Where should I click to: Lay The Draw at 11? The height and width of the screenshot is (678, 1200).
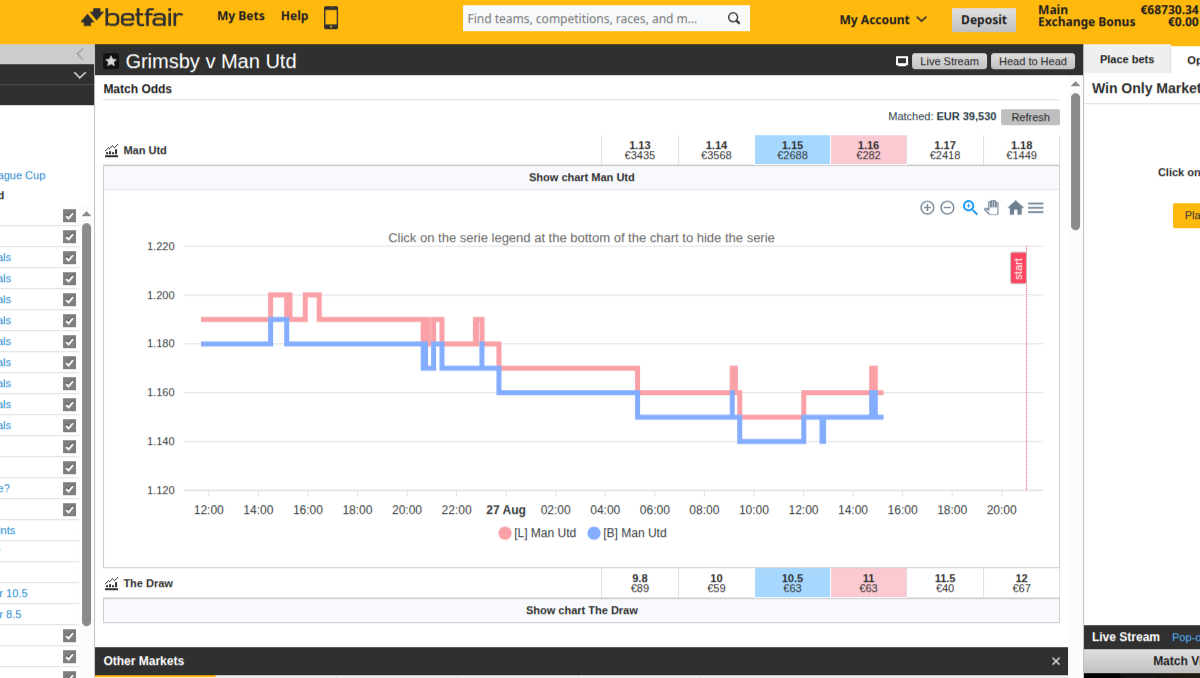(x=869, y=583)
